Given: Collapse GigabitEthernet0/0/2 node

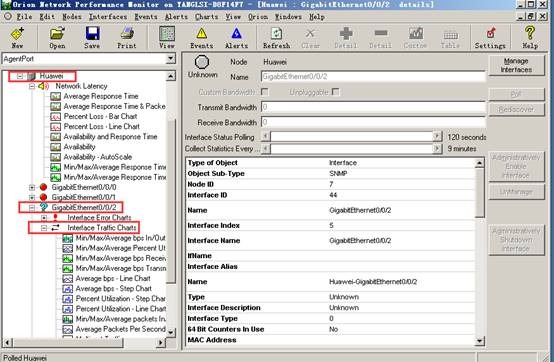Looking at the screenshot, I should (x=32, y=207).
